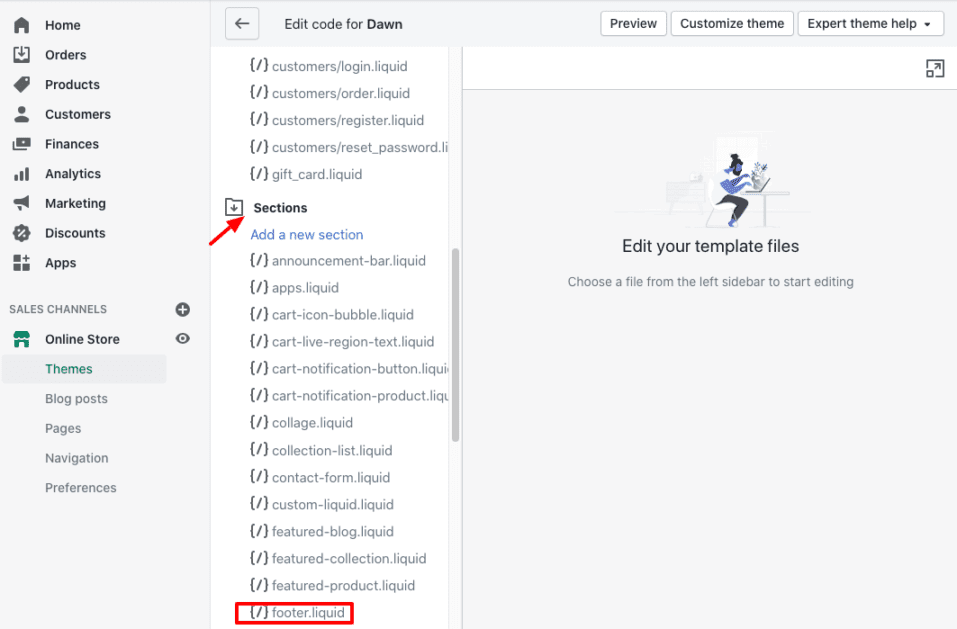The width and height of the screenshot is (957, 629).
Task: Open Marketing section
Action: tap(75, 203)
